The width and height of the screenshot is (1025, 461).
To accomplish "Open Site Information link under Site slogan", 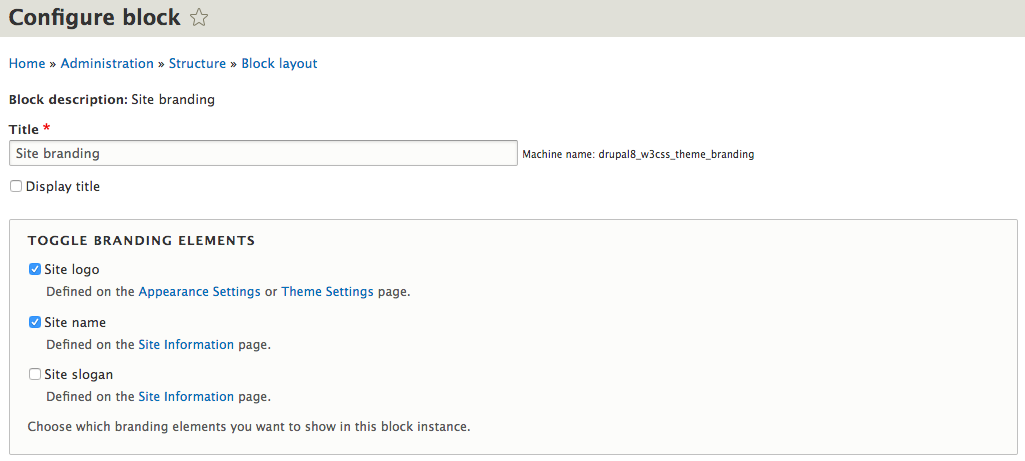I will point(186,396).
